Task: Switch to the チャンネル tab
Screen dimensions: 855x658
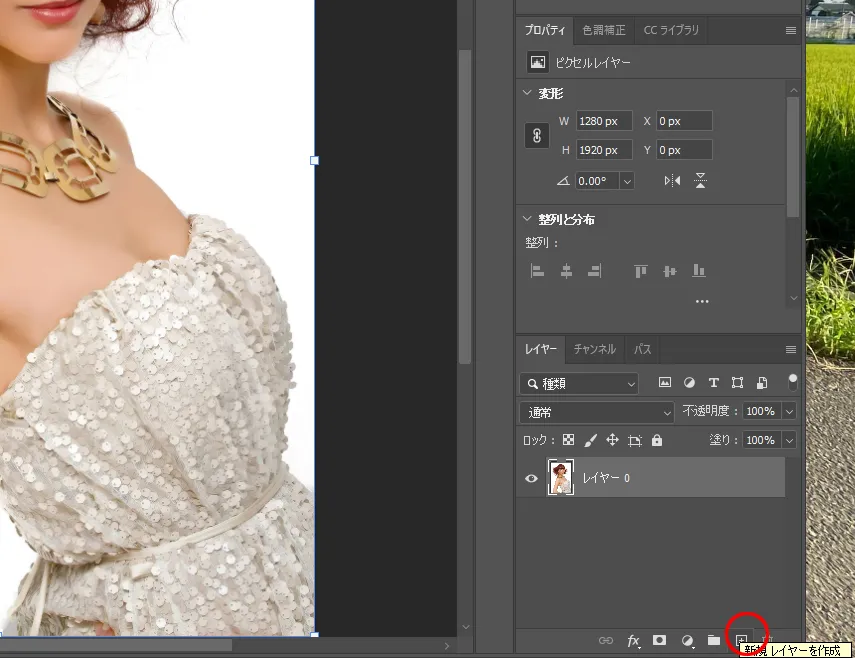Action: click(594, 349)
